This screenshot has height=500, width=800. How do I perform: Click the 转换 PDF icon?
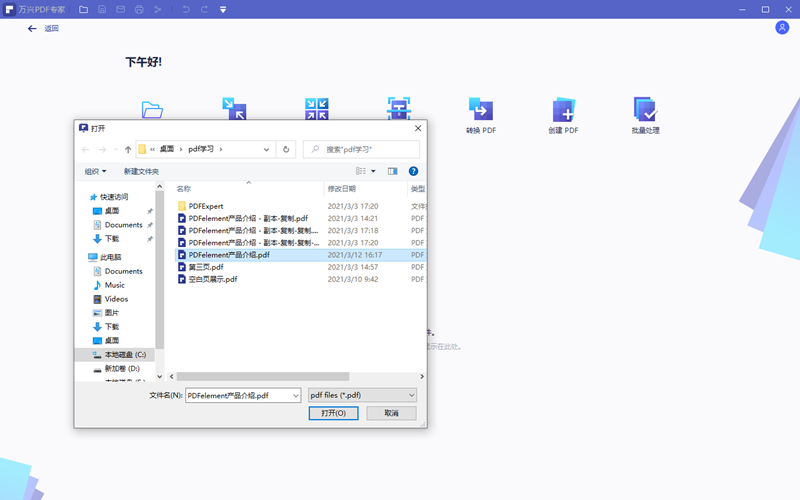pos(480,110)
